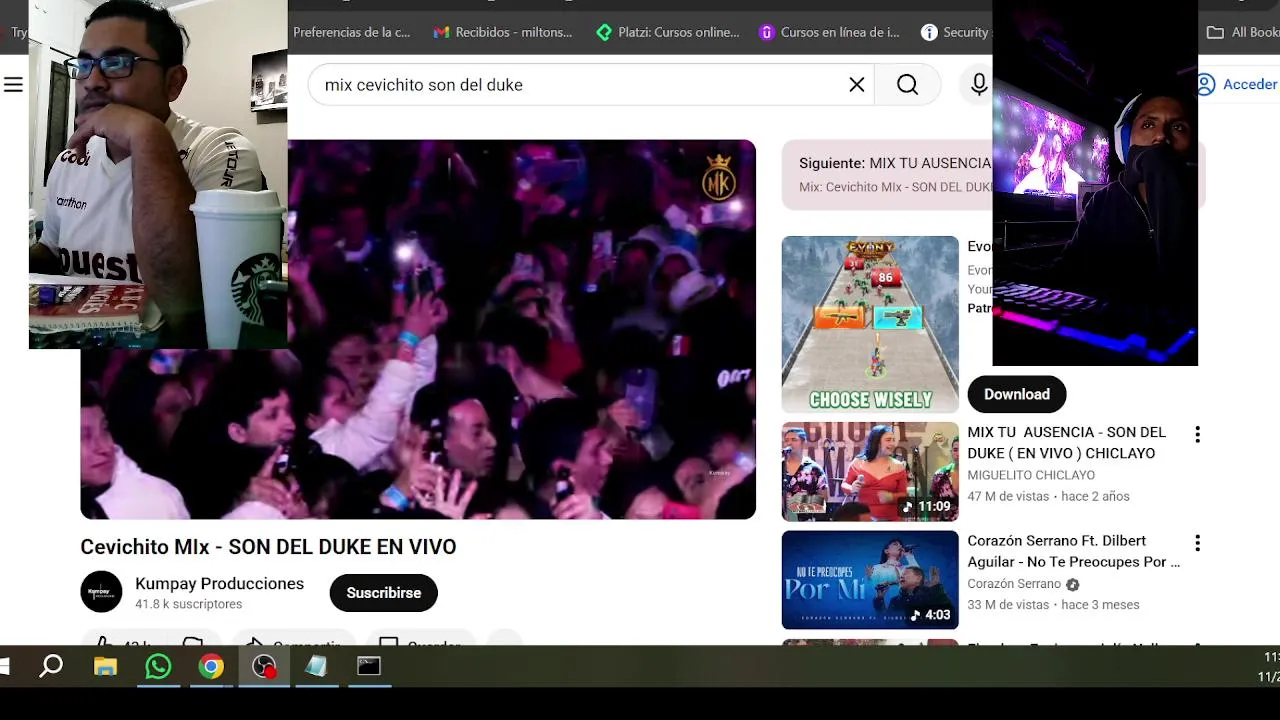Switch to Chrome in the taskbar
This screenshot has height=720, width=1280.
click(x=211, y=666)
